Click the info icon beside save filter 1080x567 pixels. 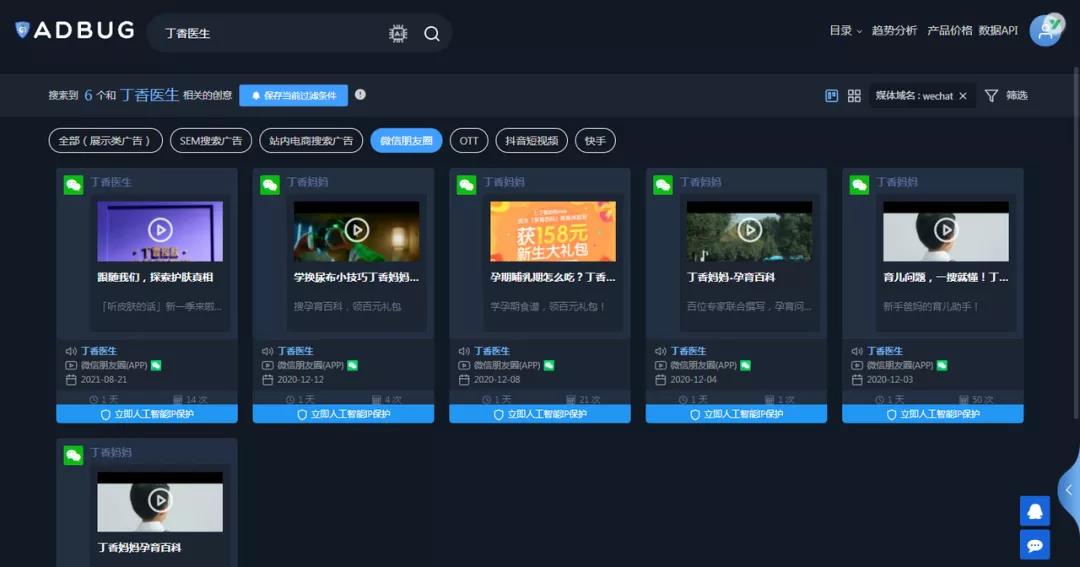coord(360,95)
